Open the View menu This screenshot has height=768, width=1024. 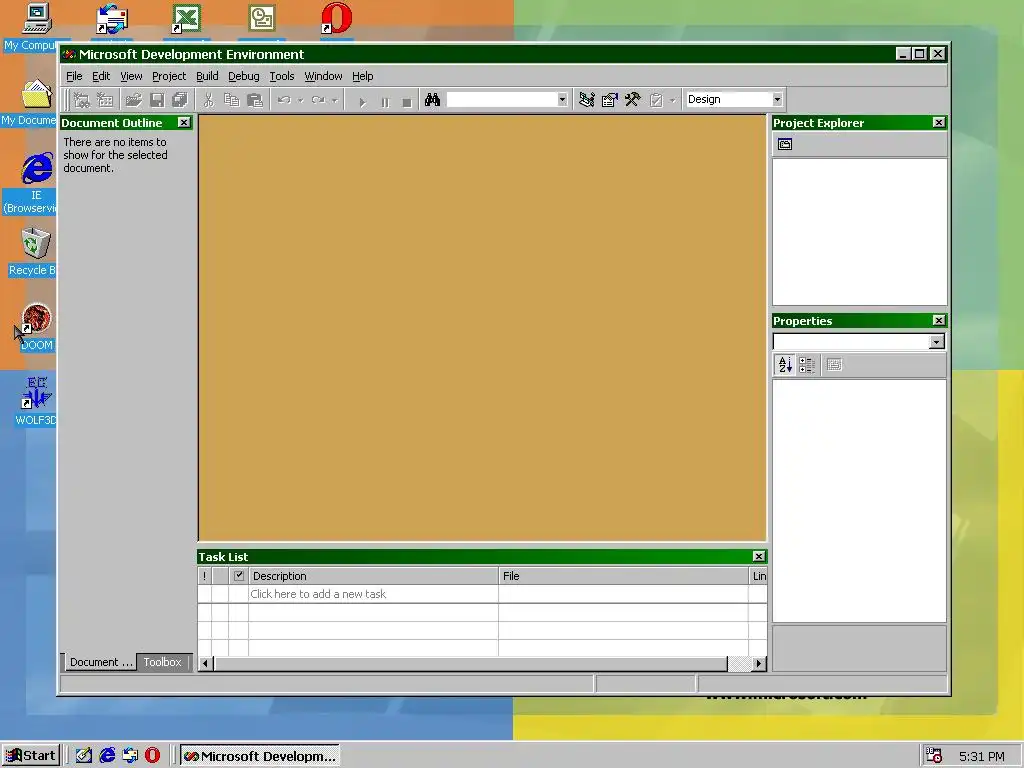[131, 76]
